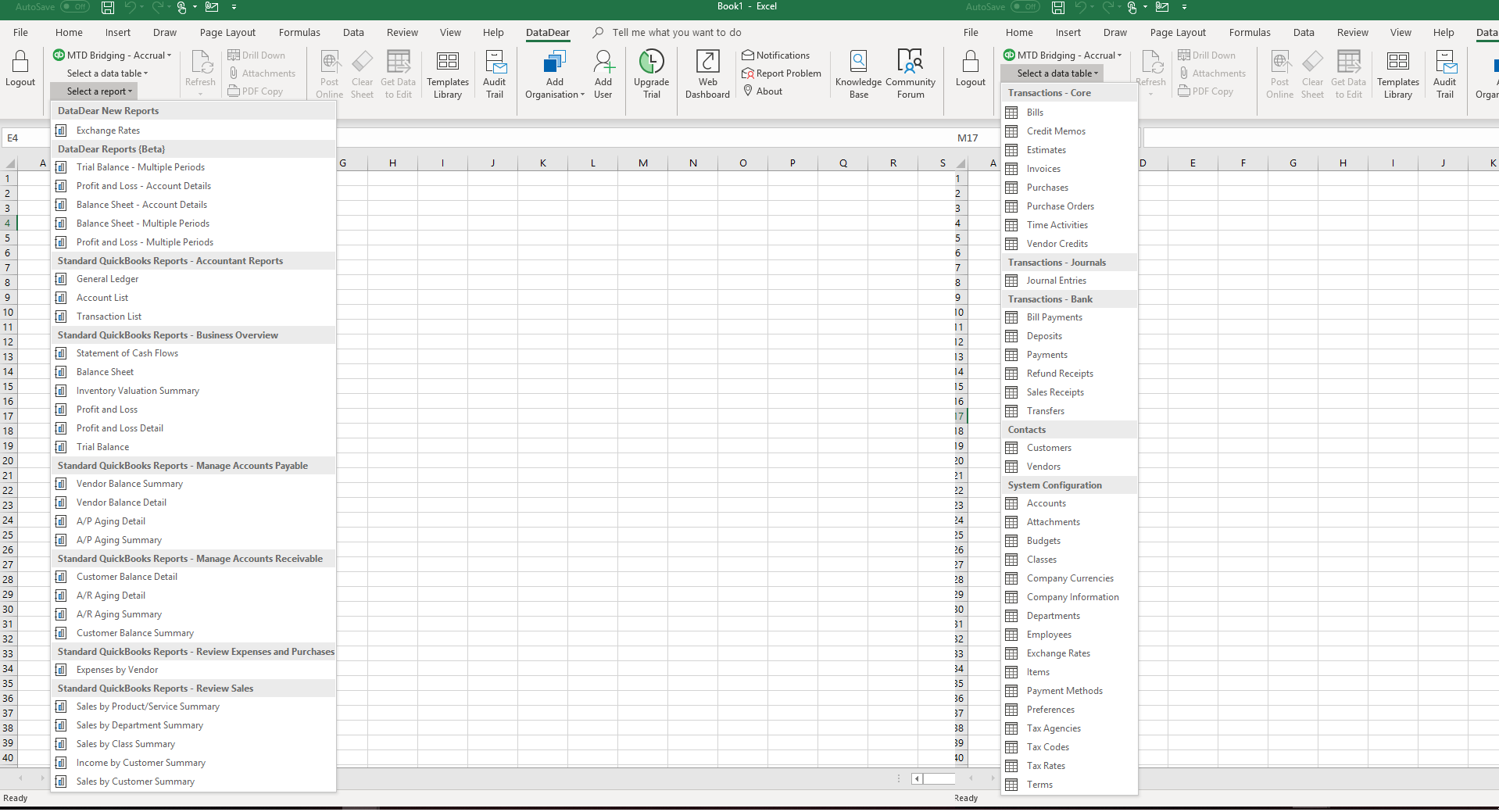Select Trial Balance - Multiple Periods report

pos(193,167)
